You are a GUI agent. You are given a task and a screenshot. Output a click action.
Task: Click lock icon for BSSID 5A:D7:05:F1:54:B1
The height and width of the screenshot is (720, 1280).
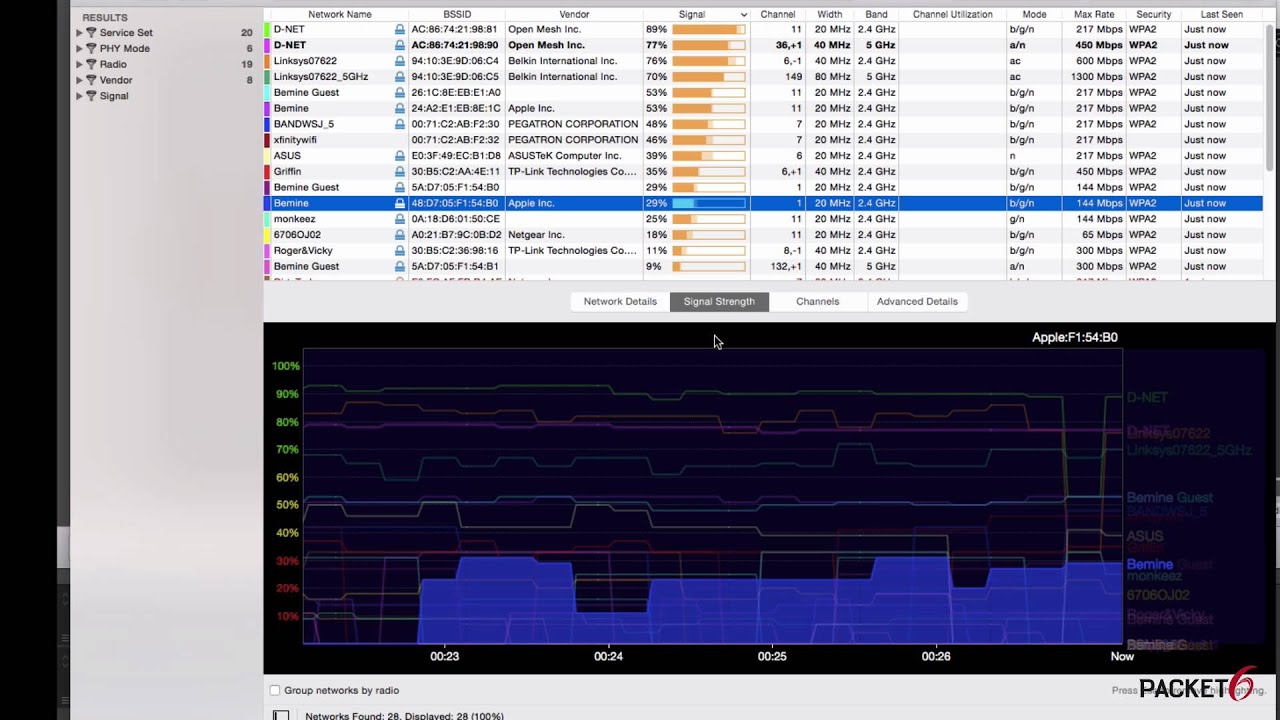[x=400, y=267]
